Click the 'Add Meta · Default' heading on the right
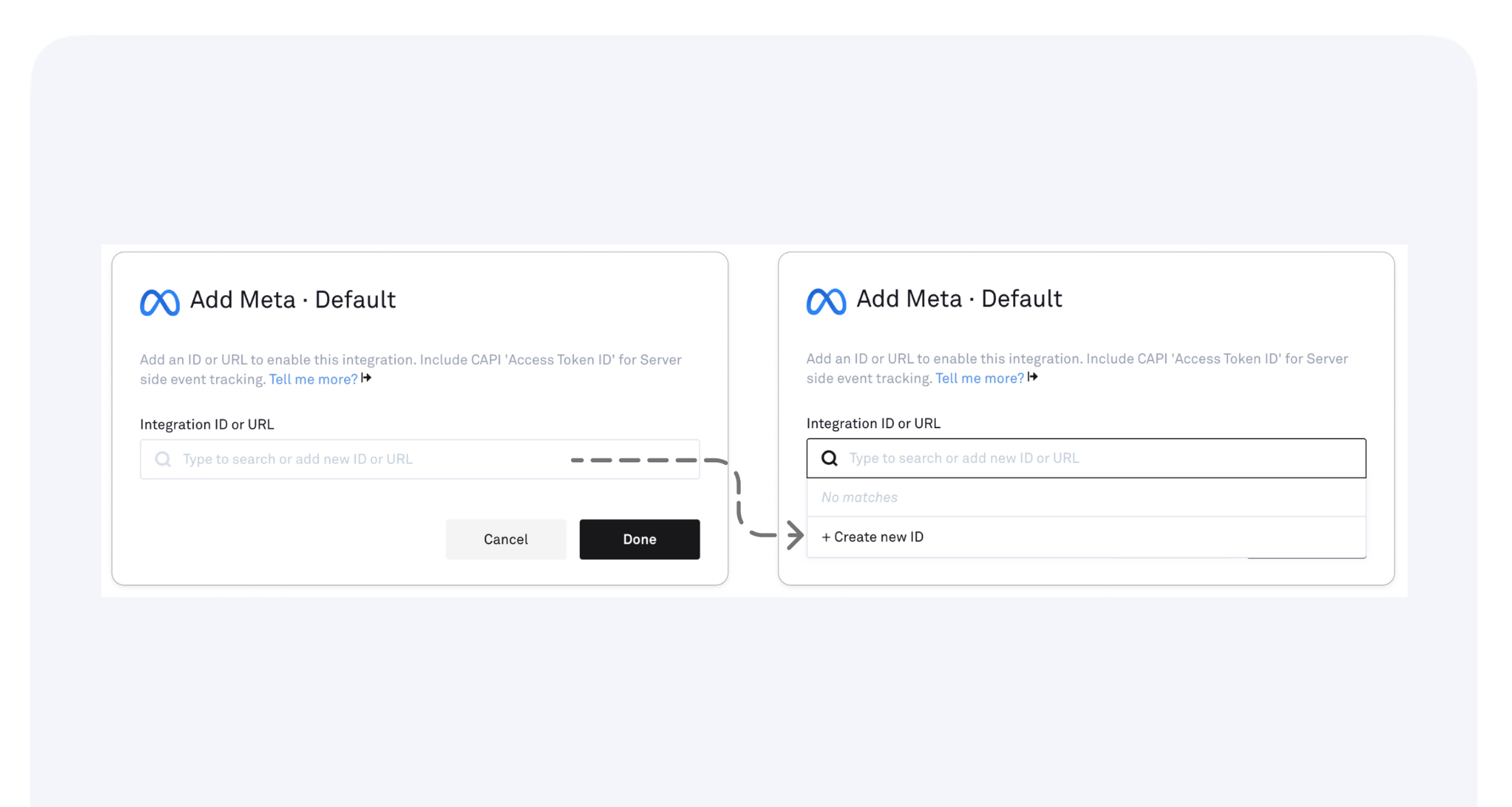Screen dimensions: 1512x807 [959, 298]
